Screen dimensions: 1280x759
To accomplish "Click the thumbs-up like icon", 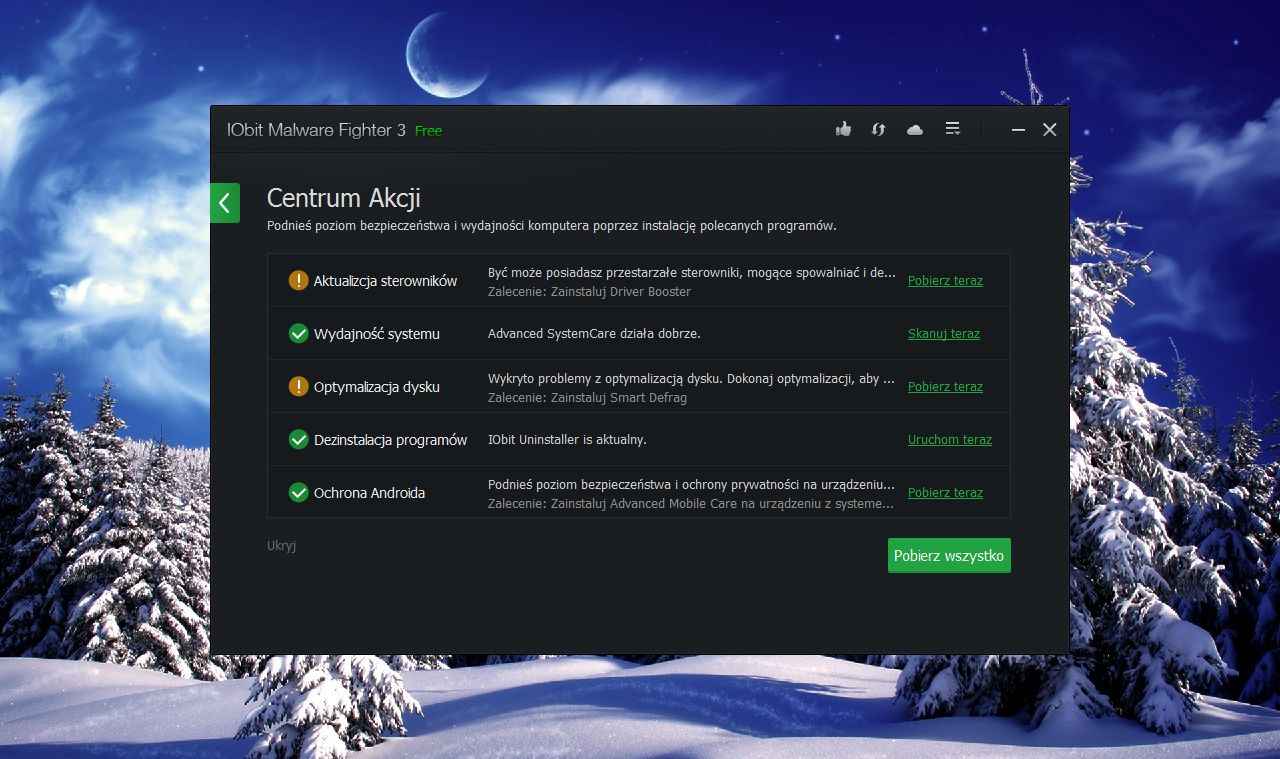I will [x=843, y=129].
